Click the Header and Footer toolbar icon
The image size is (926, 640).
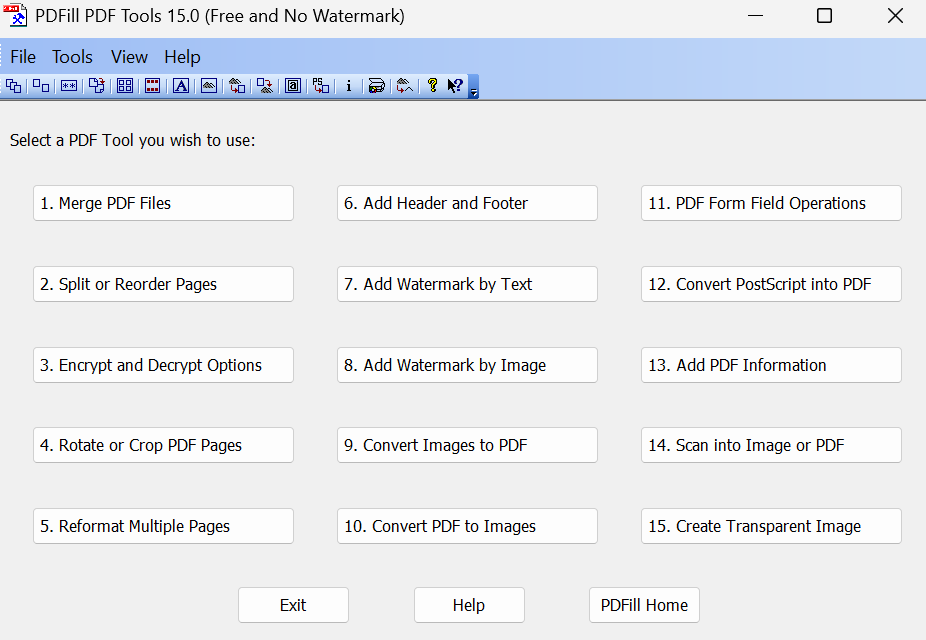[152, 86]
